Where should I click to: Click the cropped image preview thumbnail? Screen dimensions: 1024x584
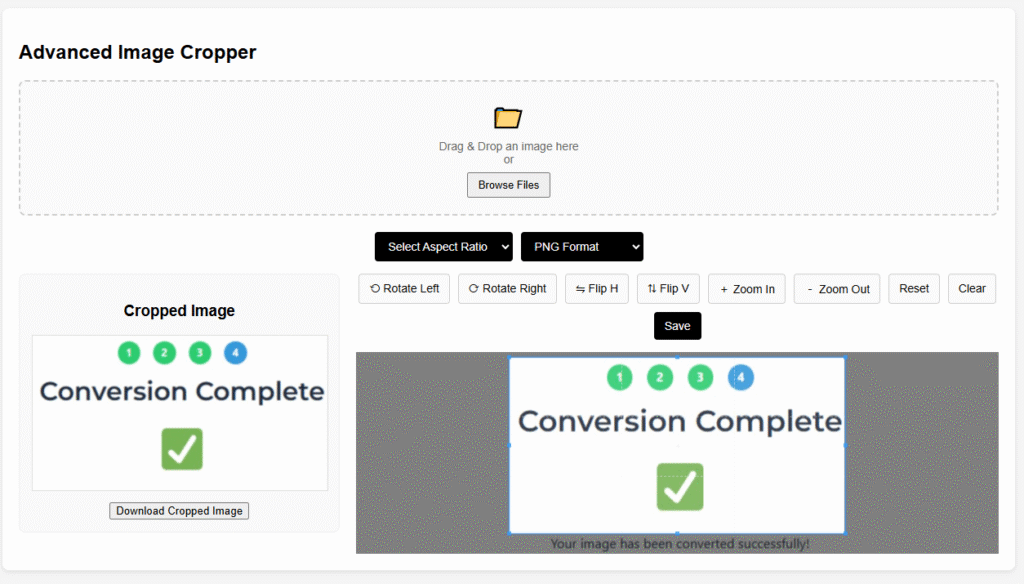pyautogui.click(x=179, y=413)
